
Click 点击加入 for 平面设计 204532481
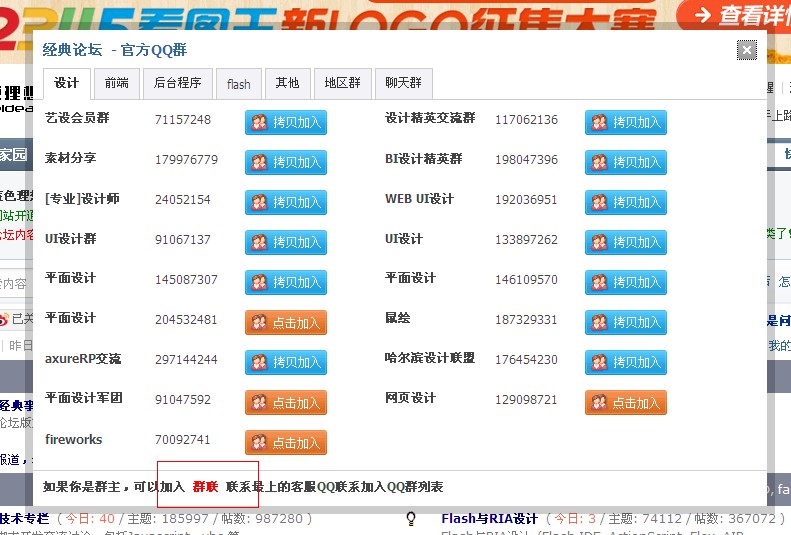286,322
